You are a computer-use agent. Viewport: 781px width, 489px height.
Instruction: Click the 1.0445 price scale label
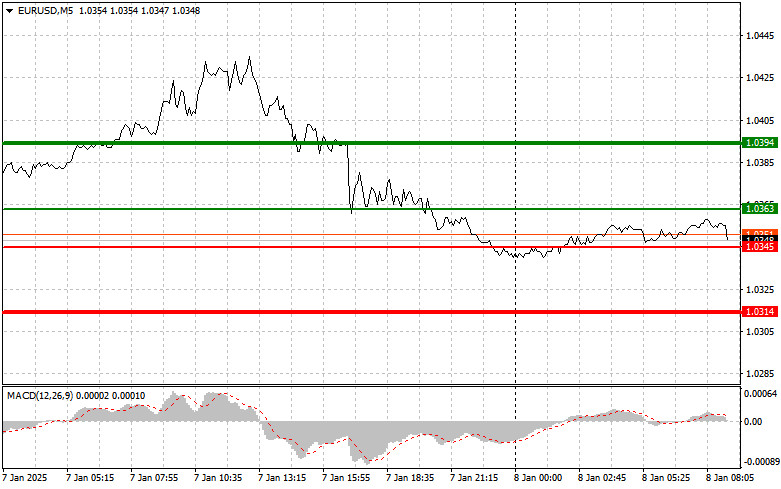coord(759,35)
